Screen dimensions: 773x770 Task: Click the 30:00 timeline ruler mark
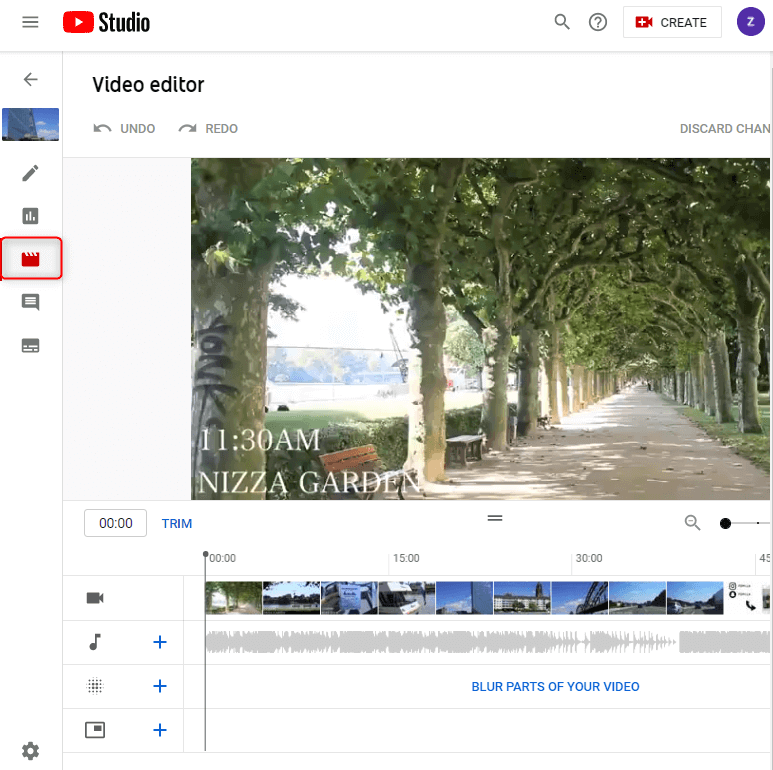tap(589, 558)
